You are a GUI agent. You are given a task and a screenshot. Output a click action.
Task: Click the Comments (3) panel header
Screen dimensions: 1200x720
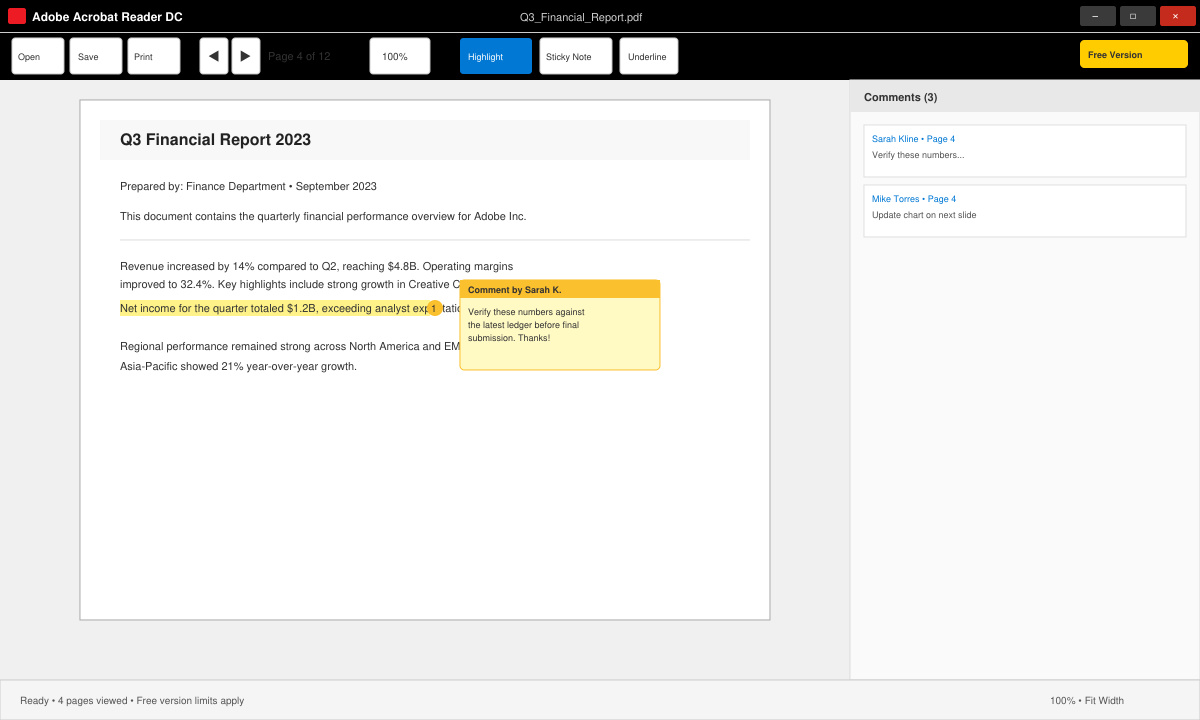click(x=1025, y=96)
